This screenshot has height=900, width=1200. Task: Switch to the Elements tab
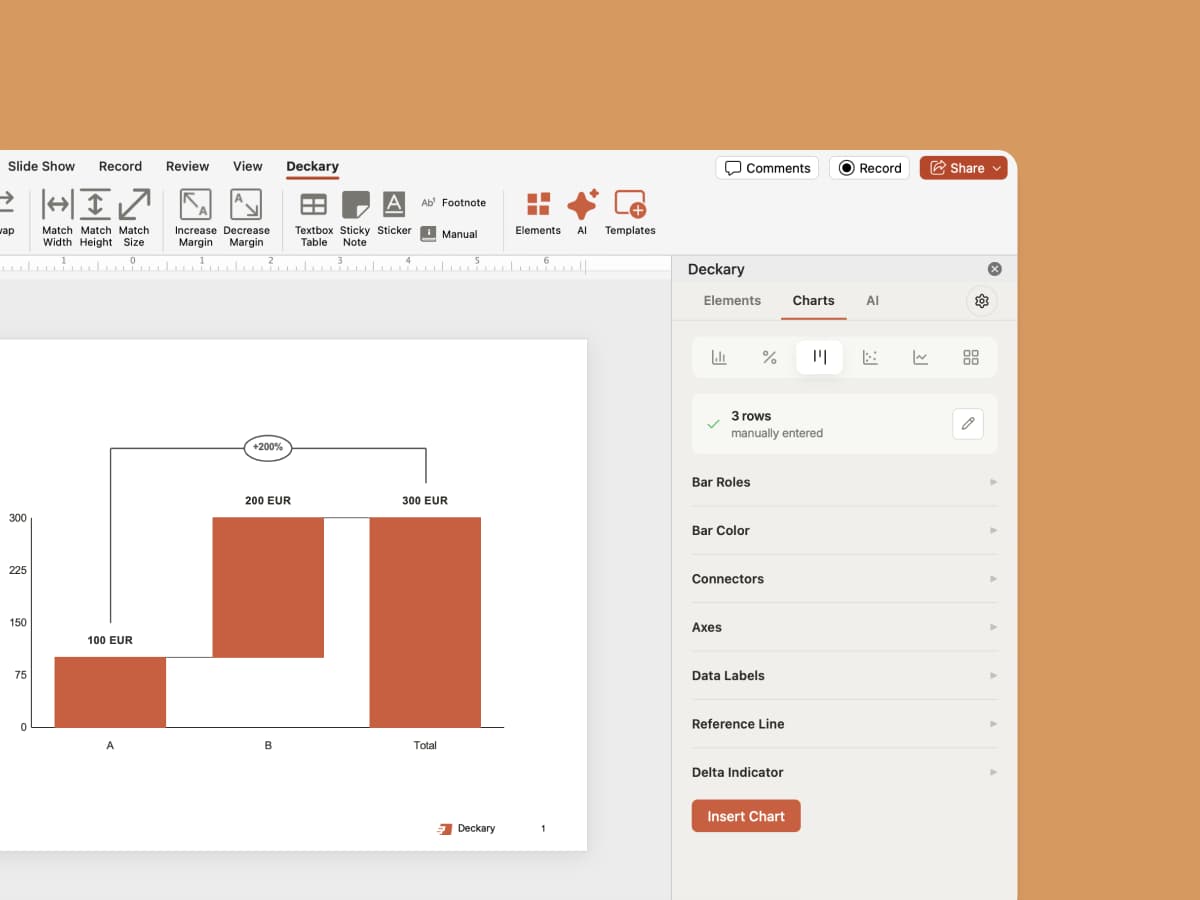[x=732, y=300]
